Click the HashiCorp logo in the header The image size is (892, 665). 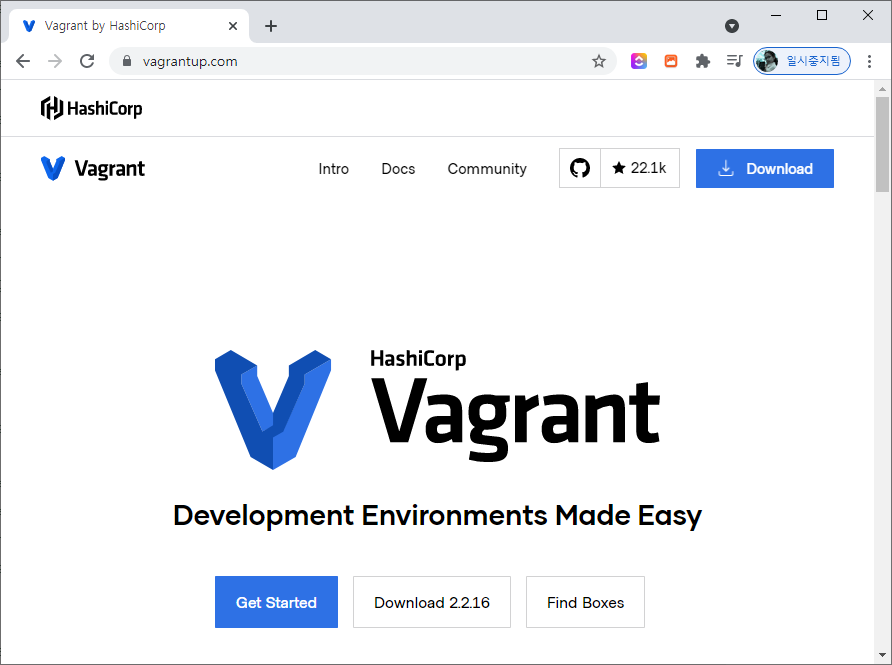point(92,108)
